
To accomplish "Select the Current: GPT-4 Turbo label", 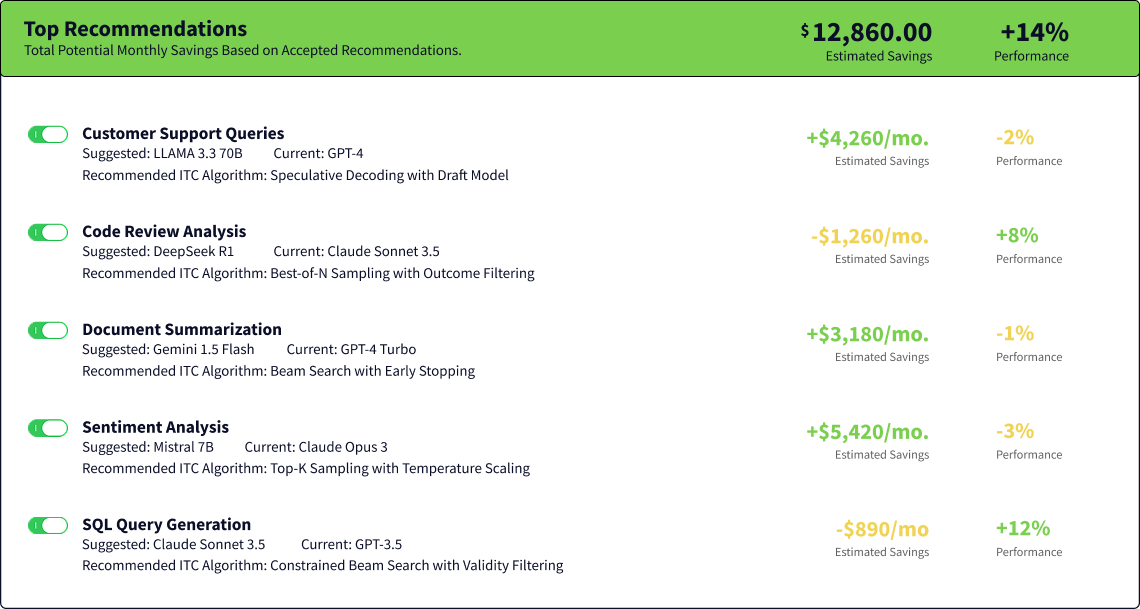I will [x=351, y=350].
